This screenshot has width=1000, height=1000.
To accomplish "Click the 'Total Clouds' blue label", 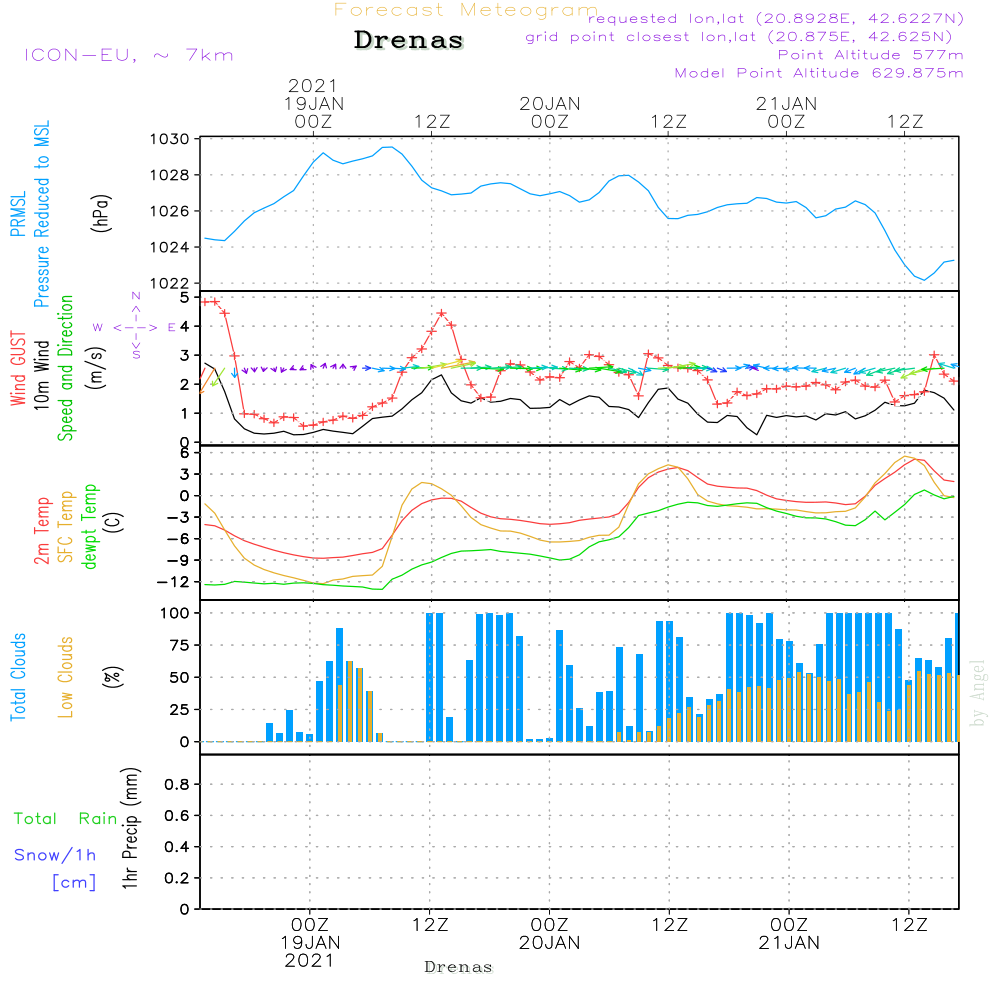I will (x=18, y=677).
